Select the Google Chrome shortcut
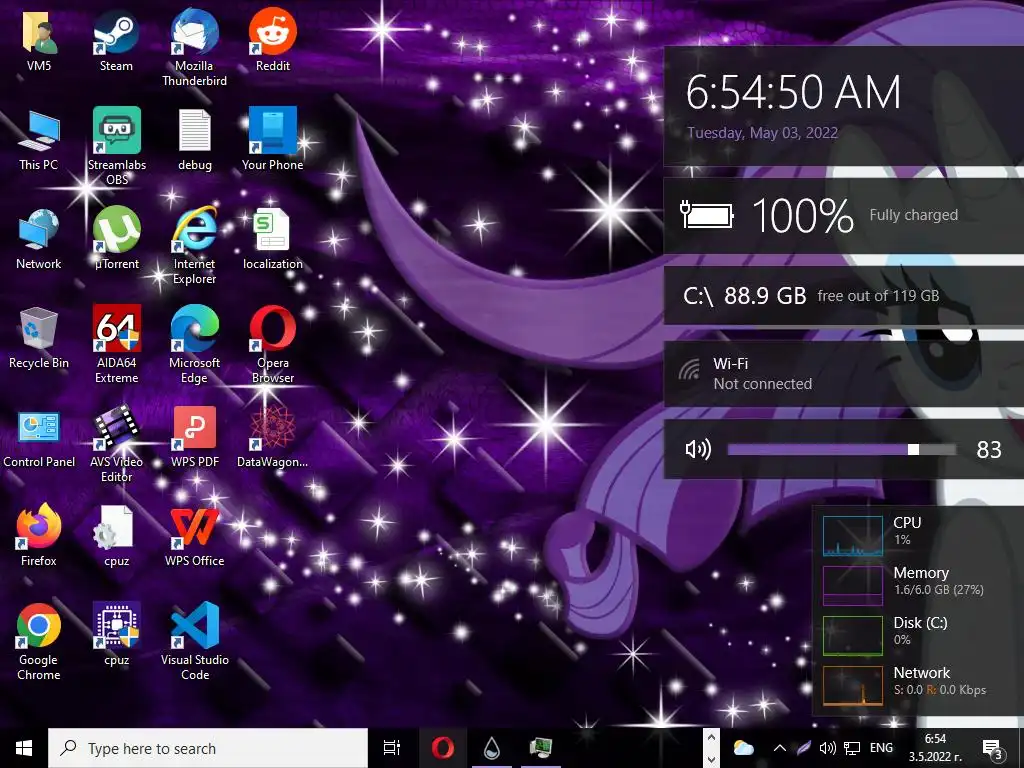Viewport: 1024px width, 768px height. click(39, 641)
